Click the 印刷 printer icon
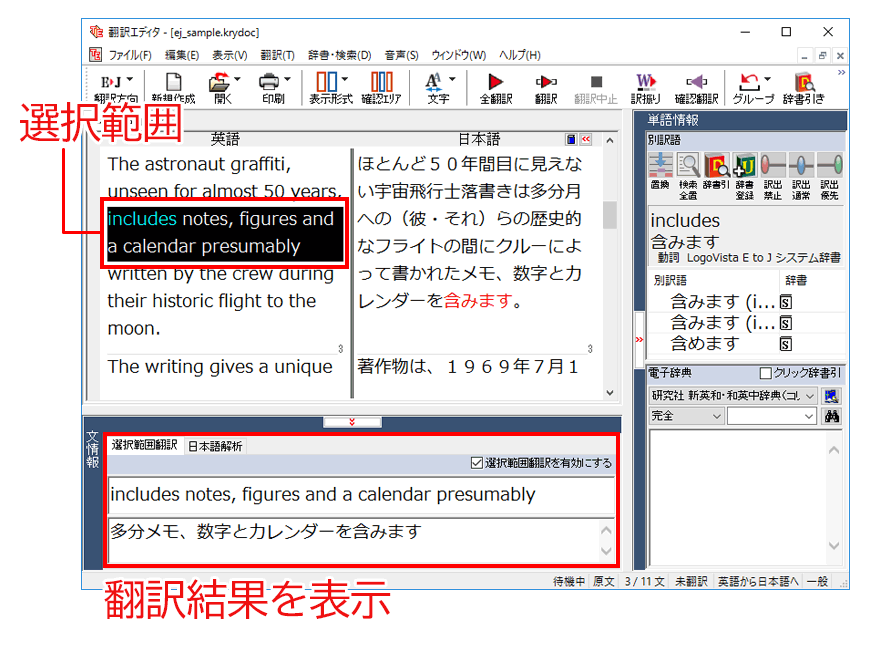 [x=269, y=83]
